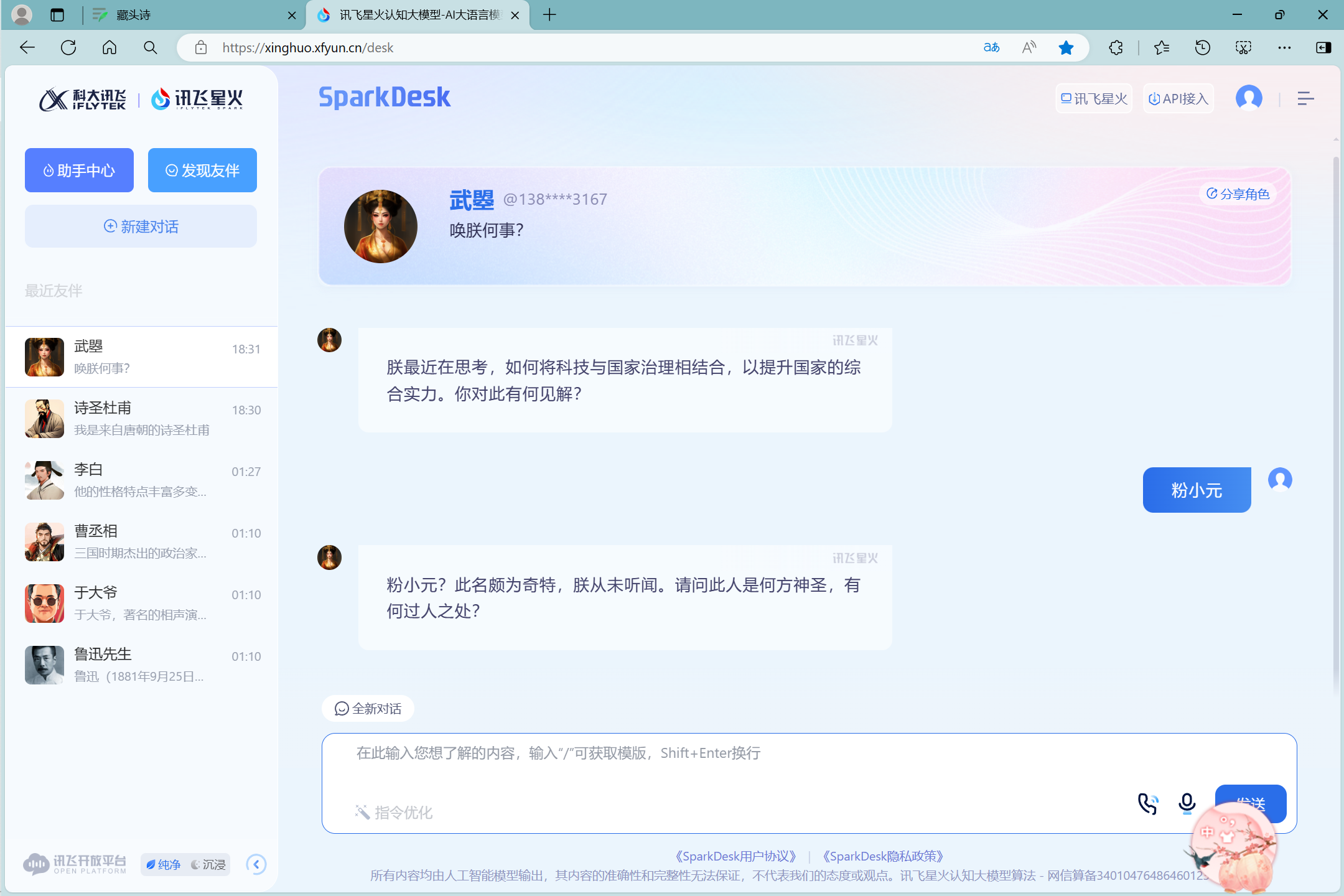Screen dimensions: 1344x896
Task: Click the SparkDesk logo title
Action: point(385,97)
